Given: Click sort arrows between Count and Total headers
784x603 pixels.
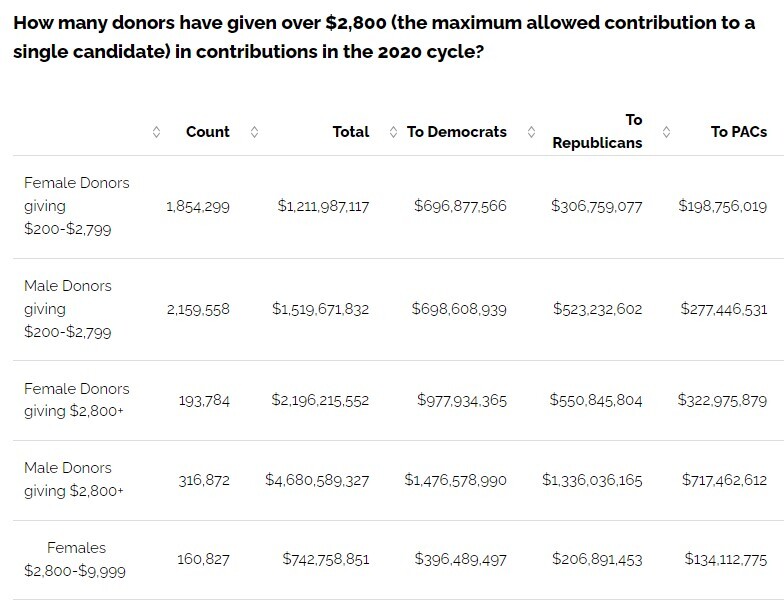Looking at the screenshot, I should pyautogui.click(x=254, y=132).
